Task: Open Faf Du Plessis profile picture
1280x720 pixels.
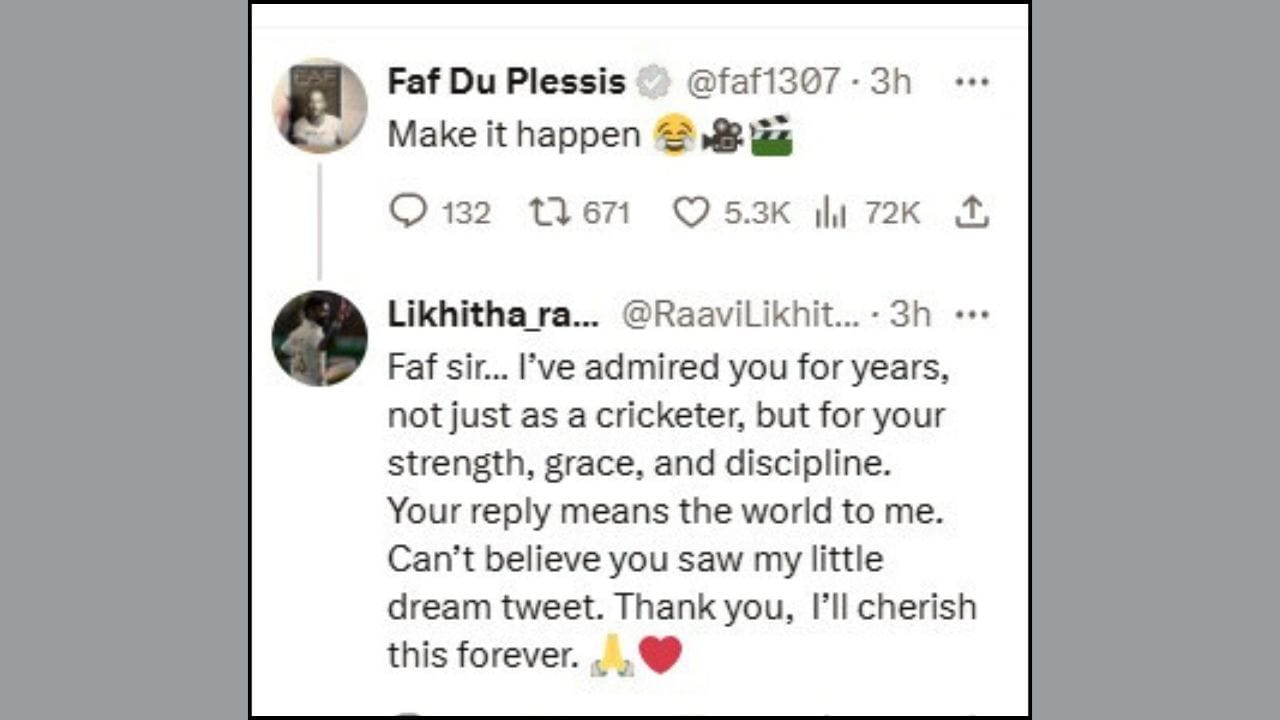Action: (320, 105)
